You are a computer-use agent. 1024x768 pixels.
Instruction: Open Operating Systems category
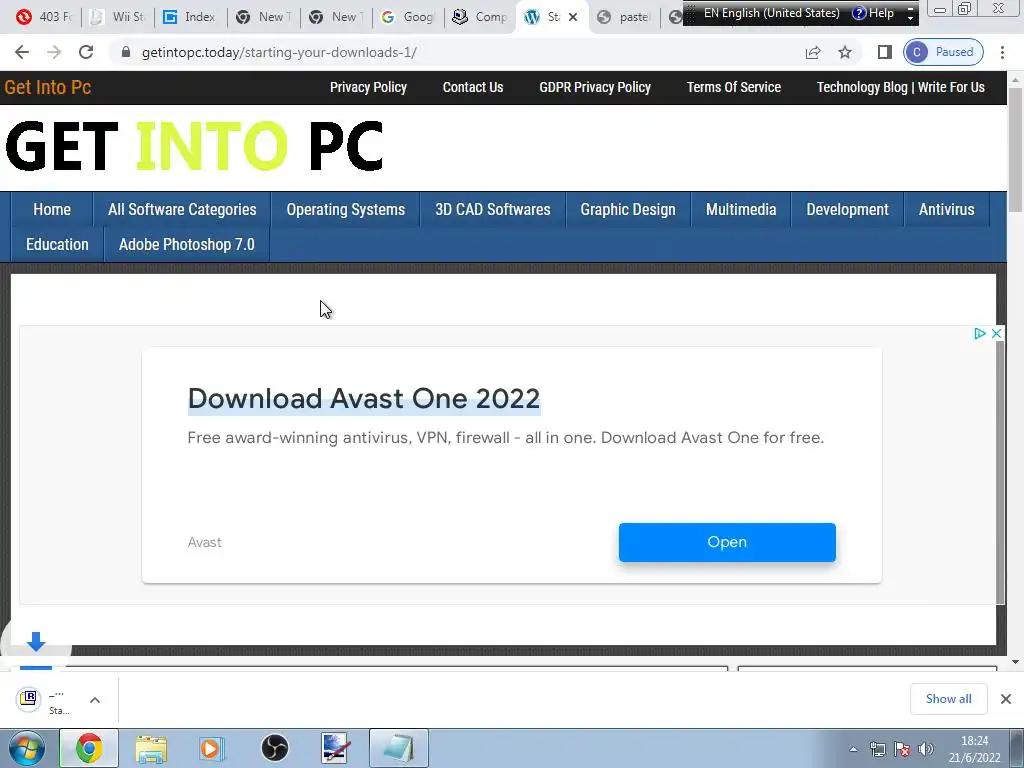click(345, 210)
